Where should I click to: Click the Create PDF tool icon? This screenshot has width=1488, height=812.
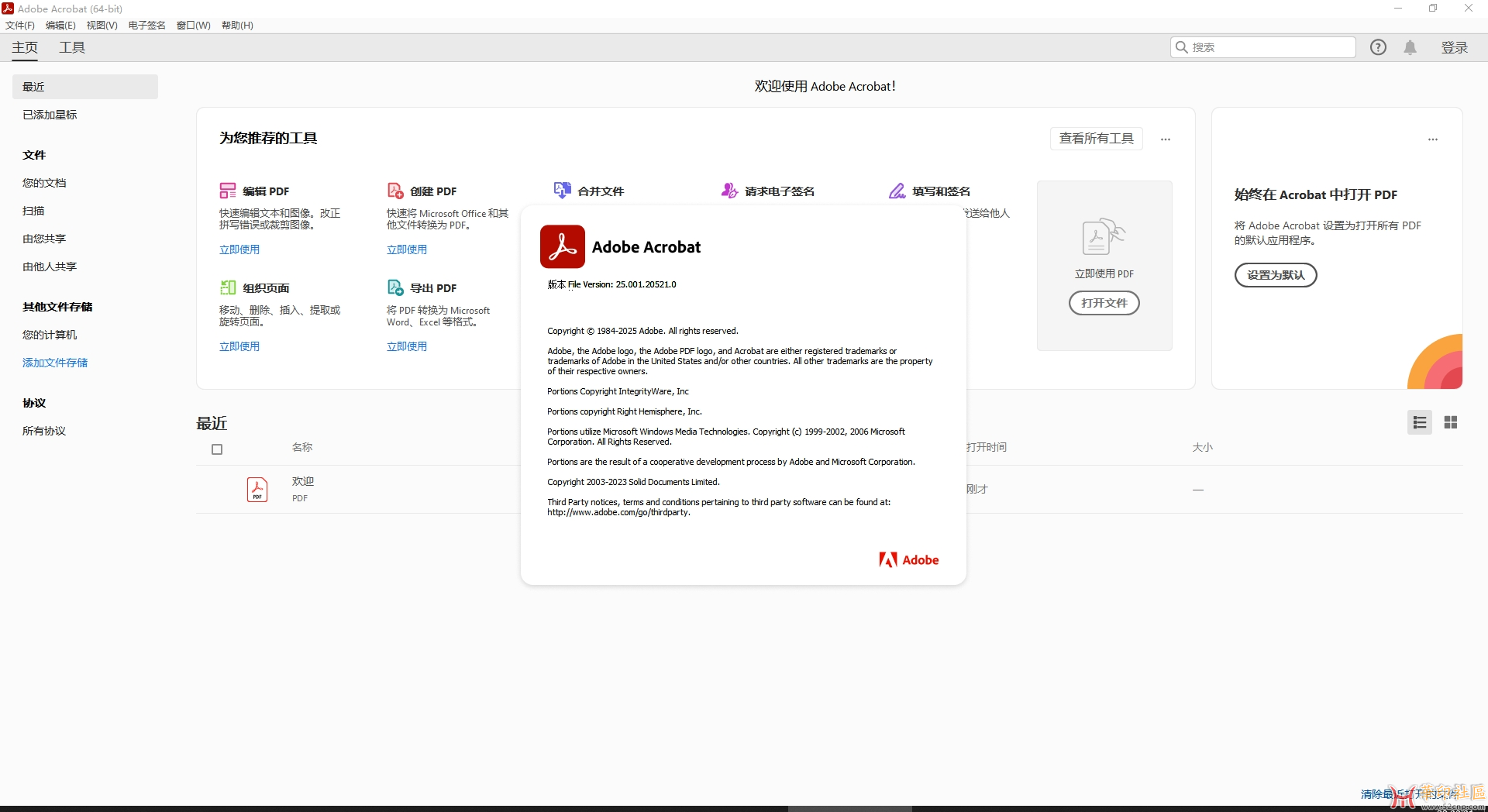tap(395, 191)
